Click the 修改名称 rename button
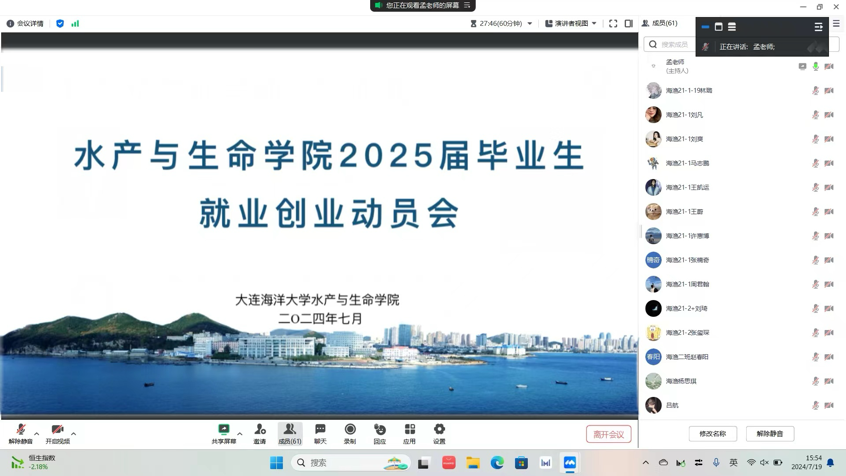 (x=713, y=434)
